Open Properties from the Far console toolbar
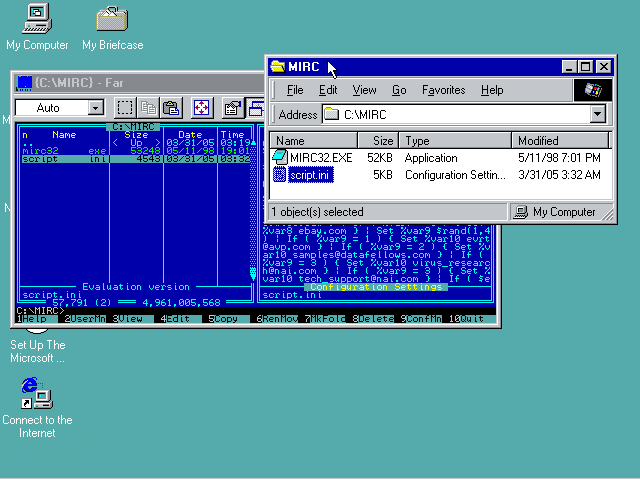The width and height of the screenshot is (640, 480). pos(233,108)
